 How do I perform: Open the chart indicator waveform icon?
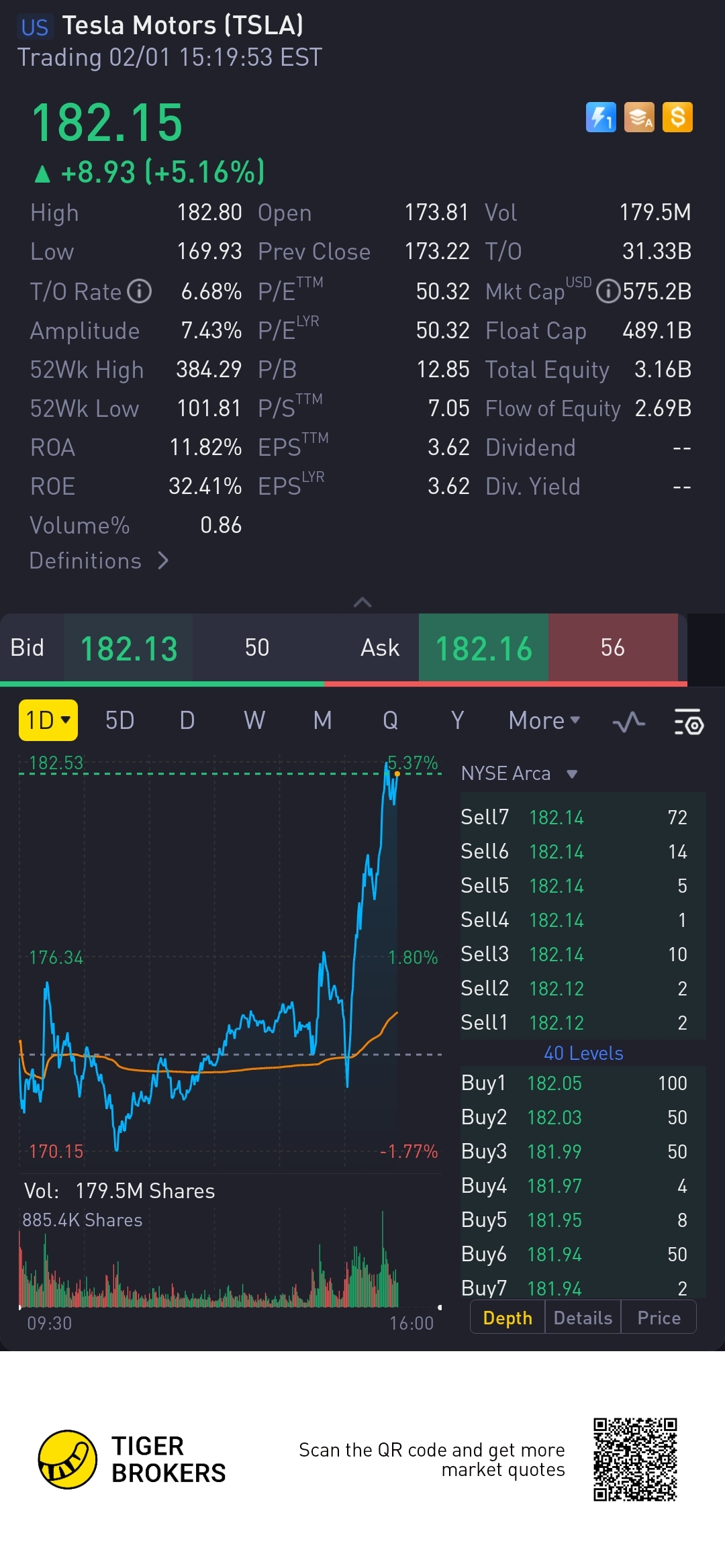pos(628,722)
